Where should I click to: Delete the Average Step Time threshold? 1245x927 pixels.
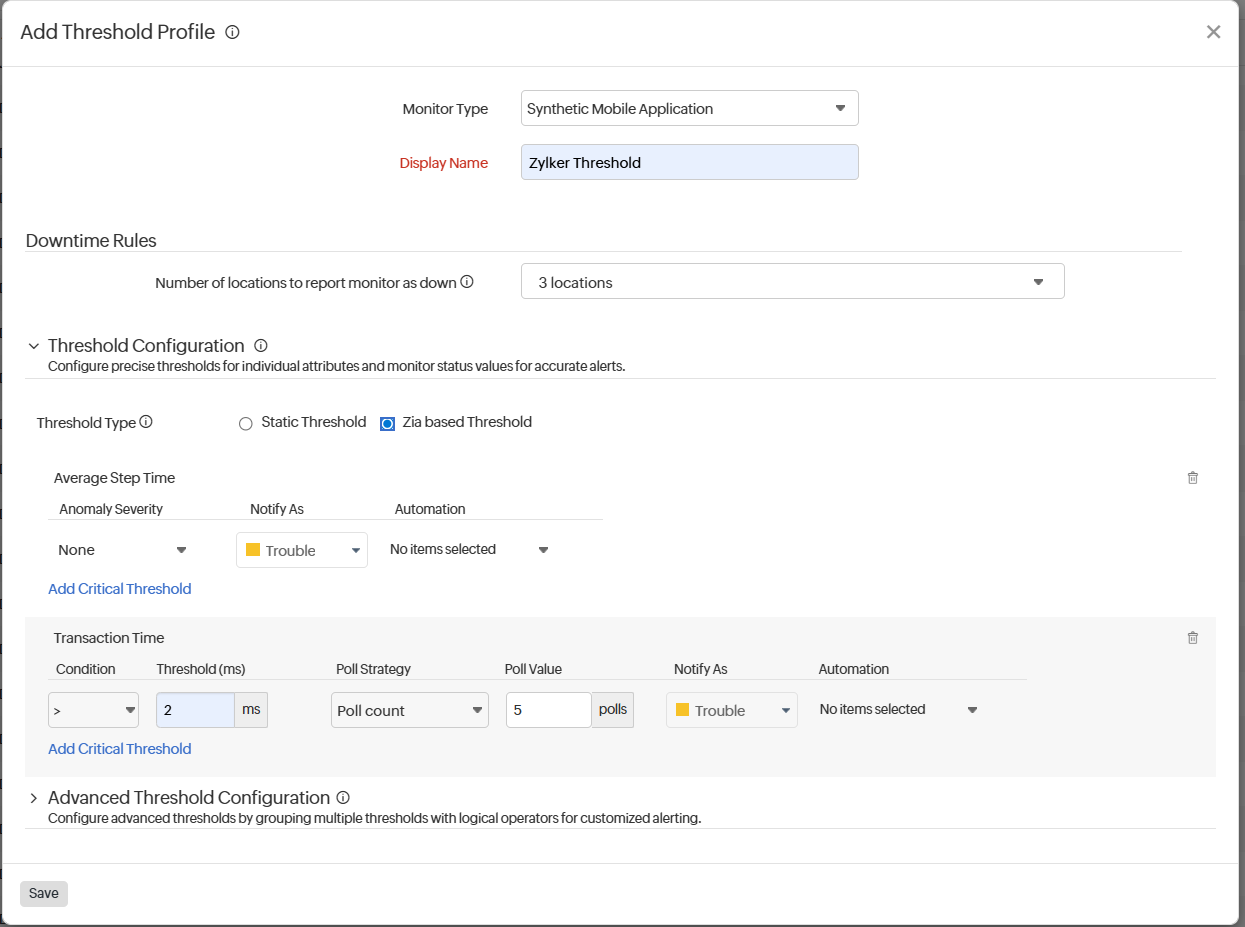tap(1192, 477)
